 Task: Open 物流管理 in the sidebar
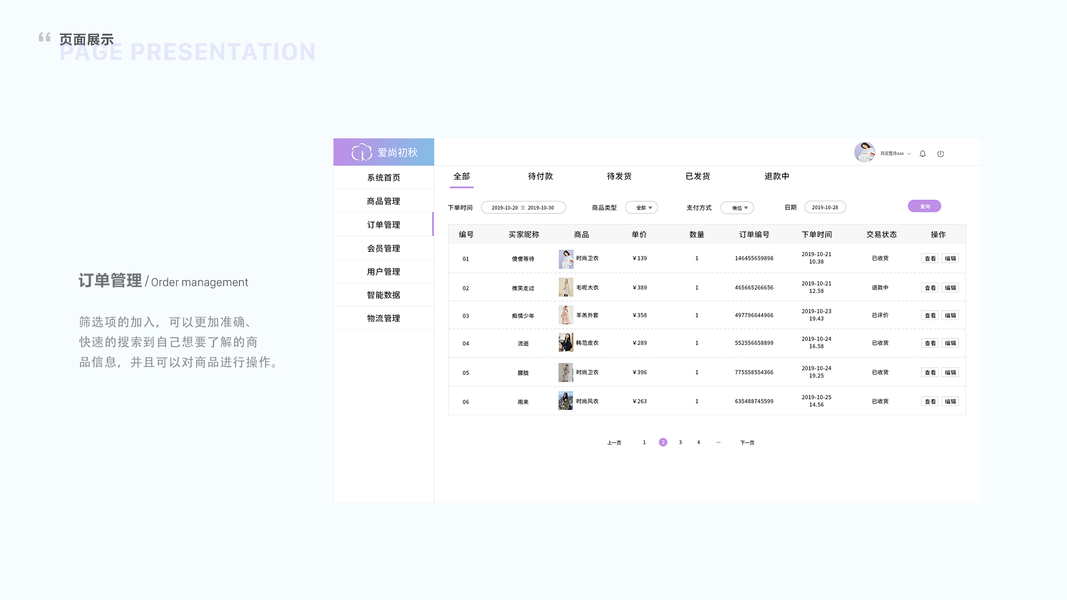point(384,318)
